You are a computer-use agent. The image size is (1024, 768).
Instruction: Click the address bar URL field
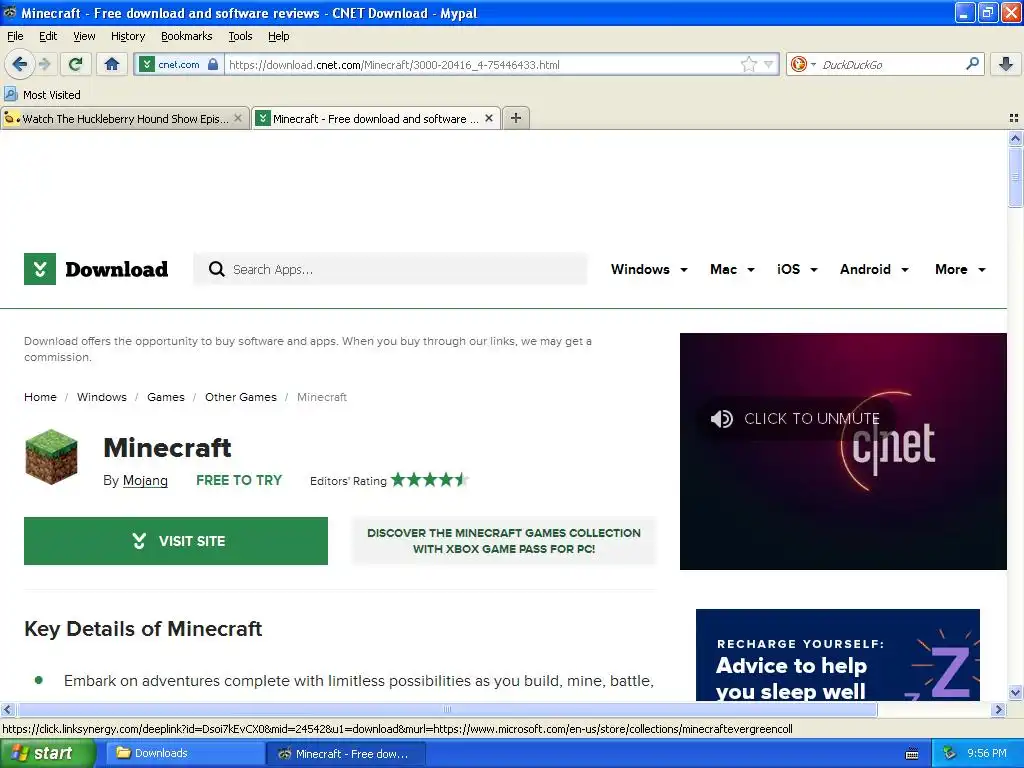pos(482,64)
